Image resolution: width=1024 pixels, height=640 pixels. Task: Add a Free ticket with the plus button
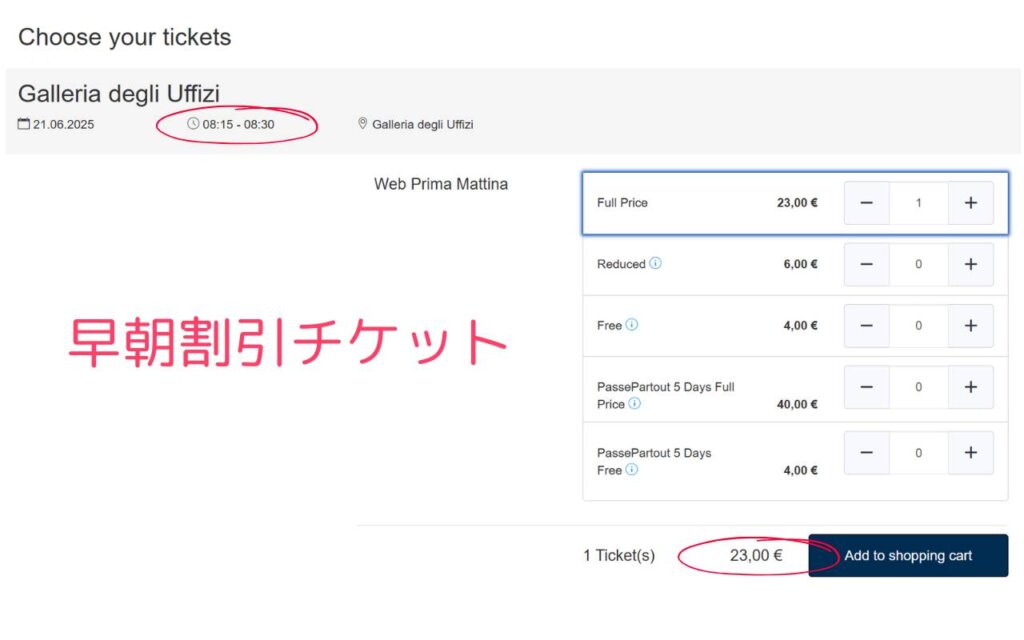tap(970, 326)
